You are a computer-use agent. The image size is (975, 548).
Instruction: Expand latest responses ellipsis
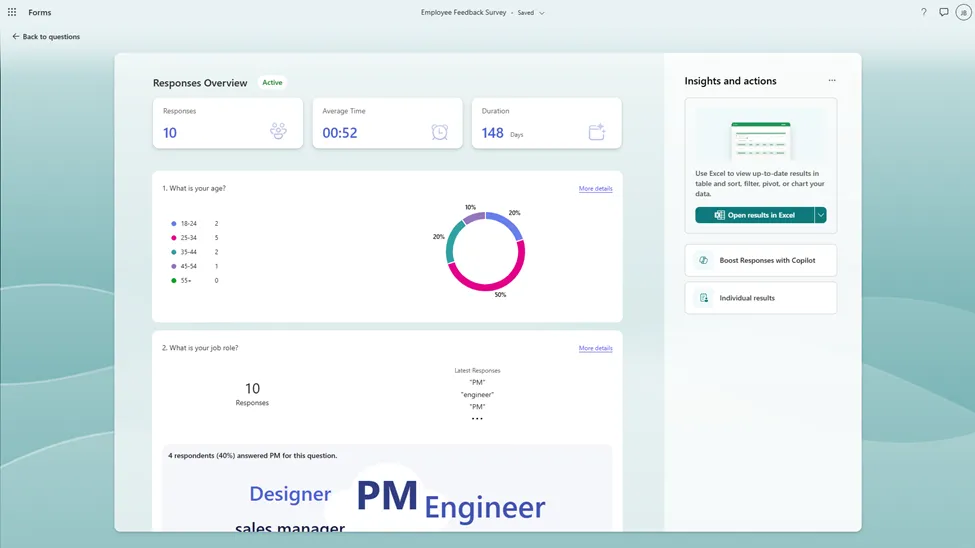(x=477, y=419)
